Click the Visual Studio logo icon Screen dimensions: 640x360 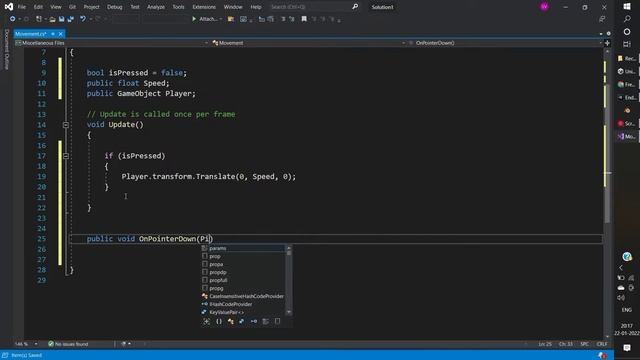(9, 7)
